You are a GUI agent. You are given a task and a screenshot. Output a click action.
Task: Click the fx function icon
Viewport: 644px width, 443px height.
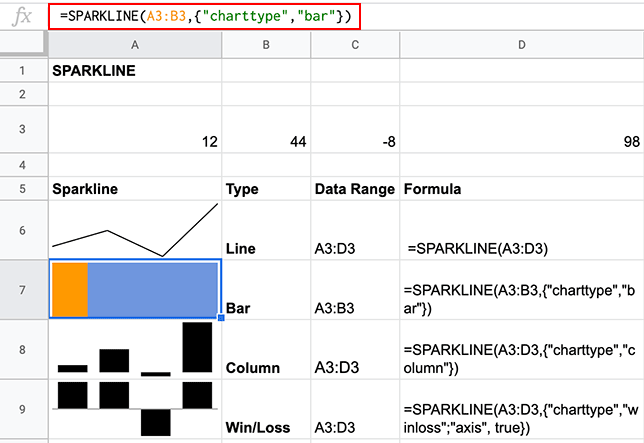click(22, 16)
